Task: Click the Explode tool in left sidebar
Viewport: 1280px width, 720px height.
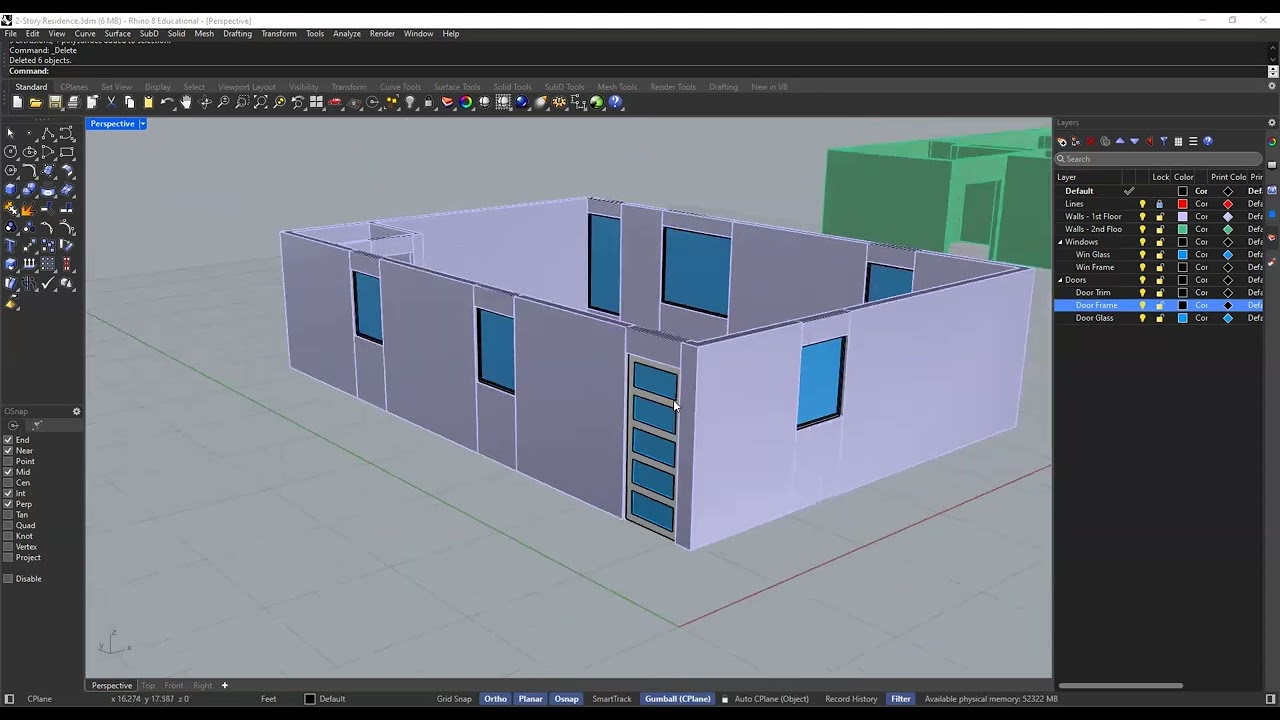Action: pos(28,209)
